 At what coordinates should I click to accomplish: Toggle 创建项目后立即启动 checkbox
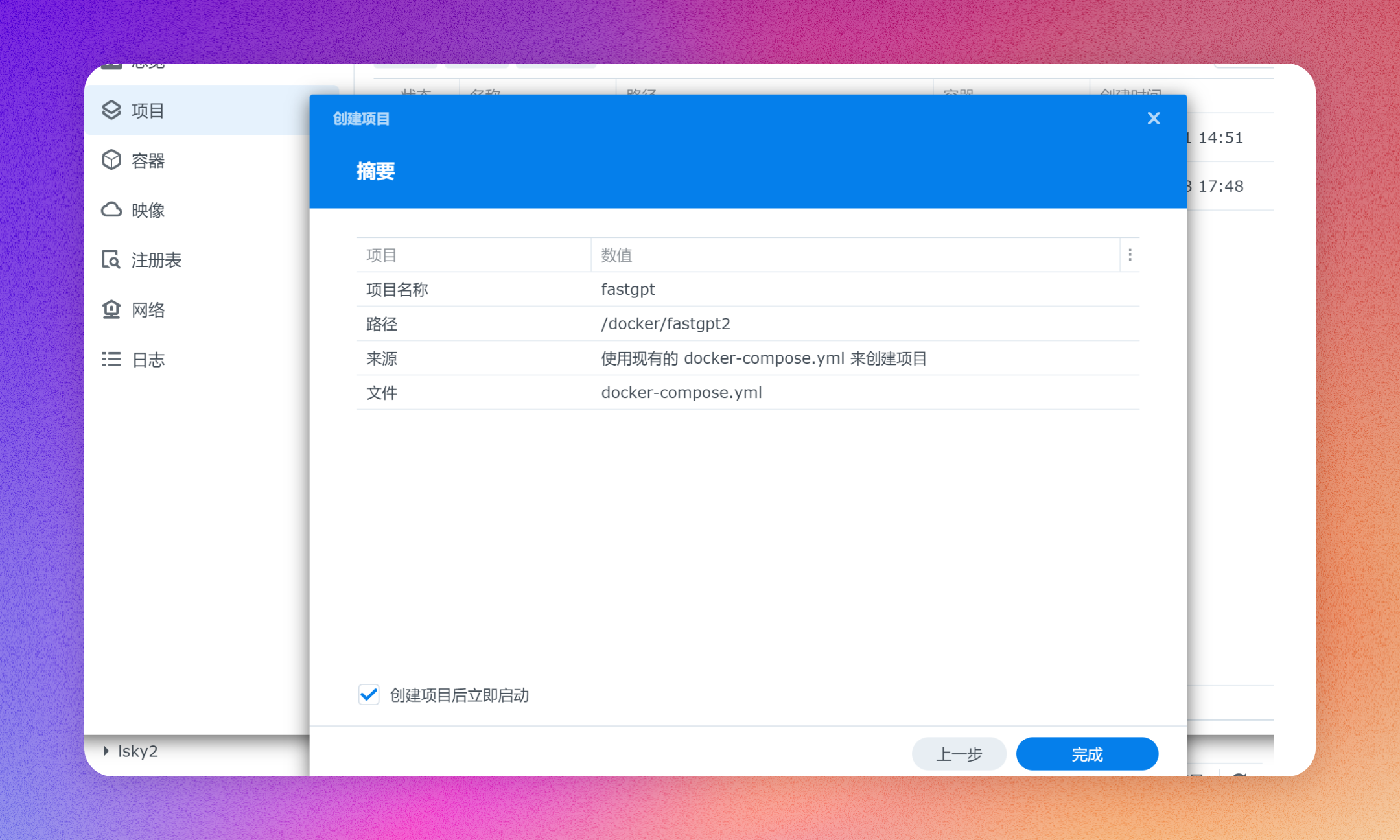369,695
